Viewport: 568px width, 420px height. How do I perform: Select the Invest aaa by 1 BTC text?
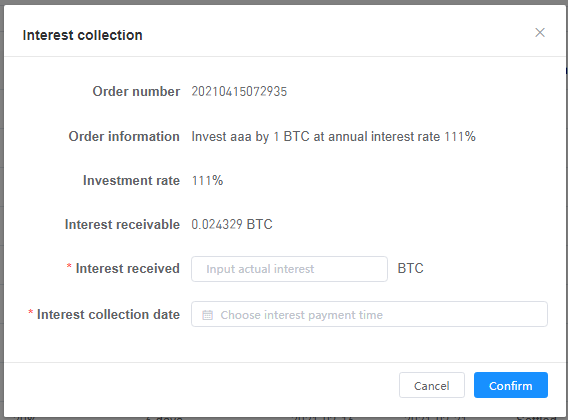[x=250, y=137]
